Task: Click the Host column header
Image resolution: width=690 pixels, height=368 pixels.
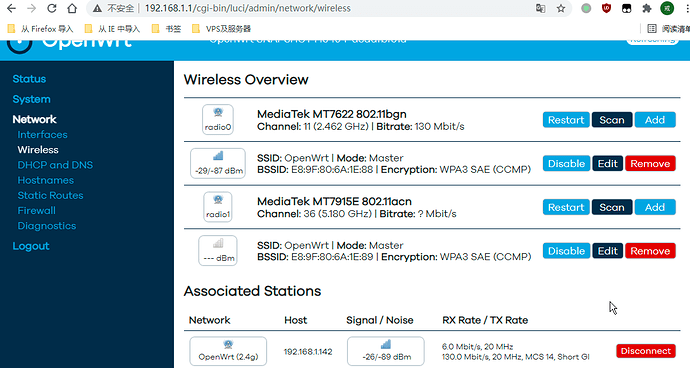Action: click(x=295, y=320)
